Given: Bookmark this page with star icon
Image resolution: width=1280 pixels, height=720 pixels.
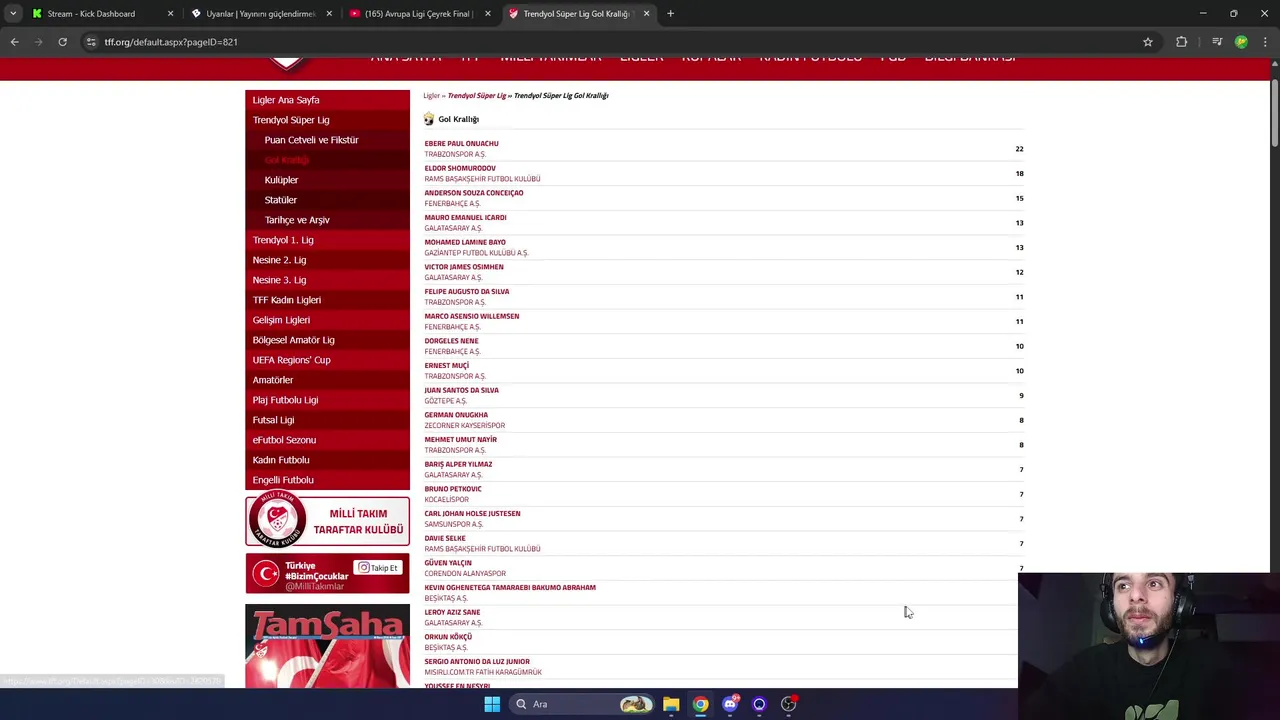Looking at the screenshot, I should (1148, 42).
